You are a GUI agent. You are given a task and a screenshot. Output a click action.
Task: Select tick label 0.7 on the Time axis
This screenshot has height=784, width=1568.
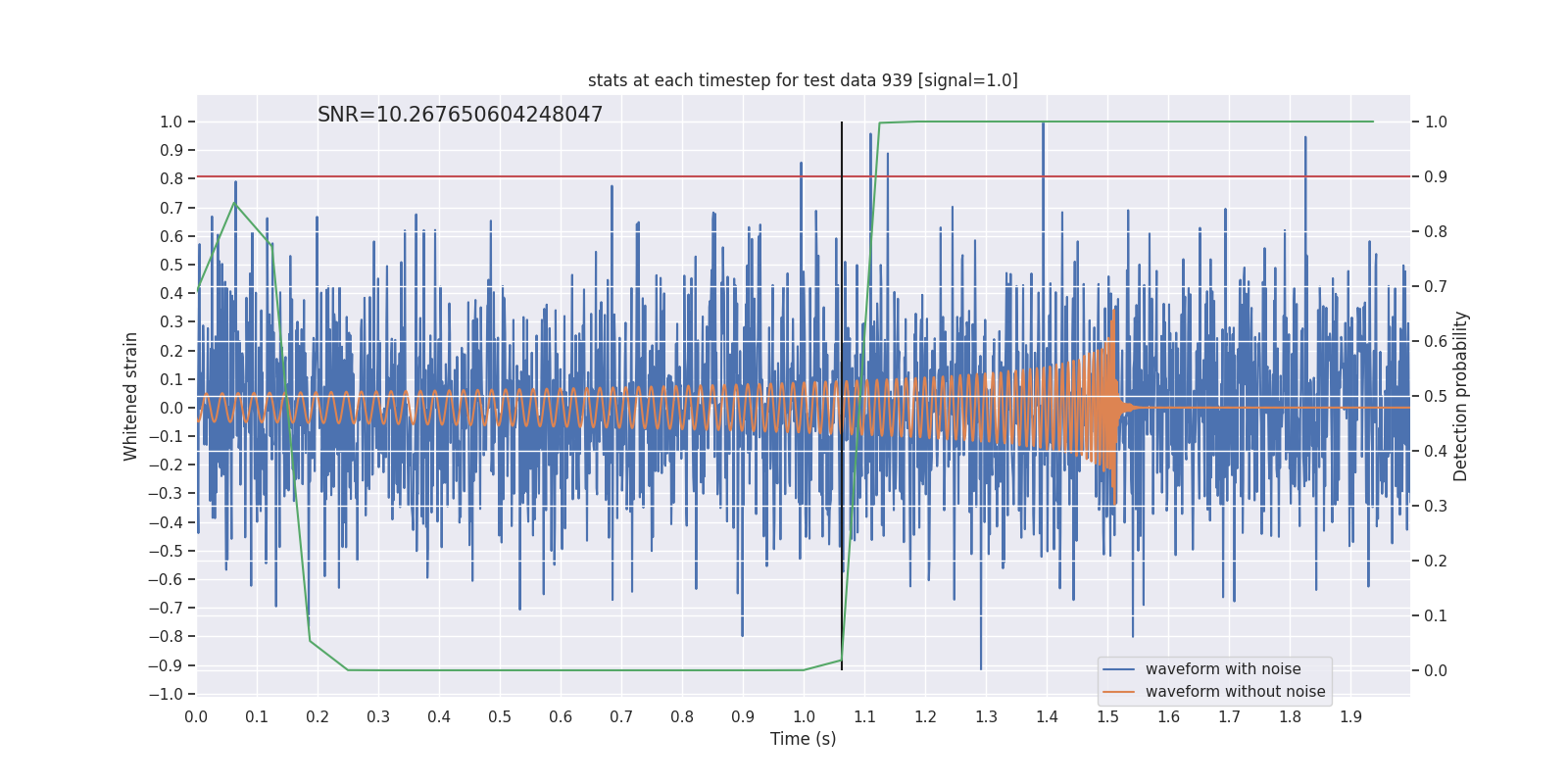pos(621,716)
